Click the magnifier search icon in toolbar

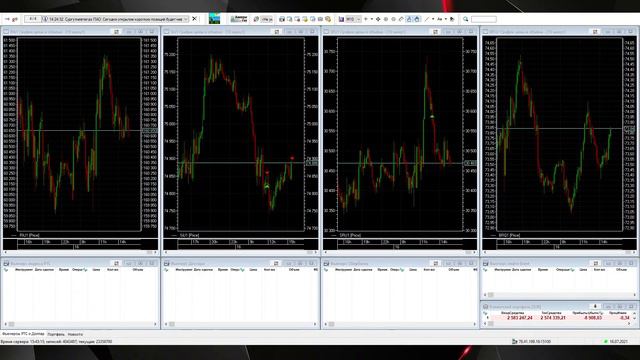click(x=465, y=19)
